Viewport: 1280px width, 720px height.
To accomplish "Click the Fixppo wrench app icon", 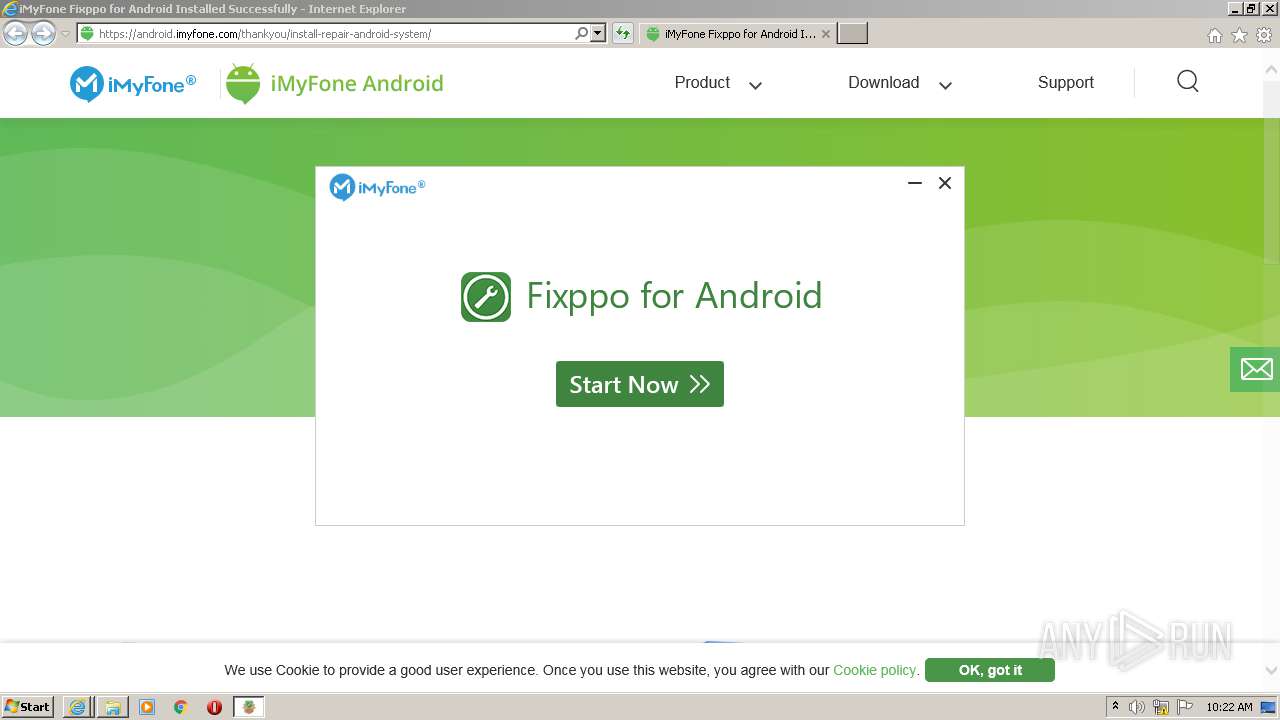I will 486,297.
